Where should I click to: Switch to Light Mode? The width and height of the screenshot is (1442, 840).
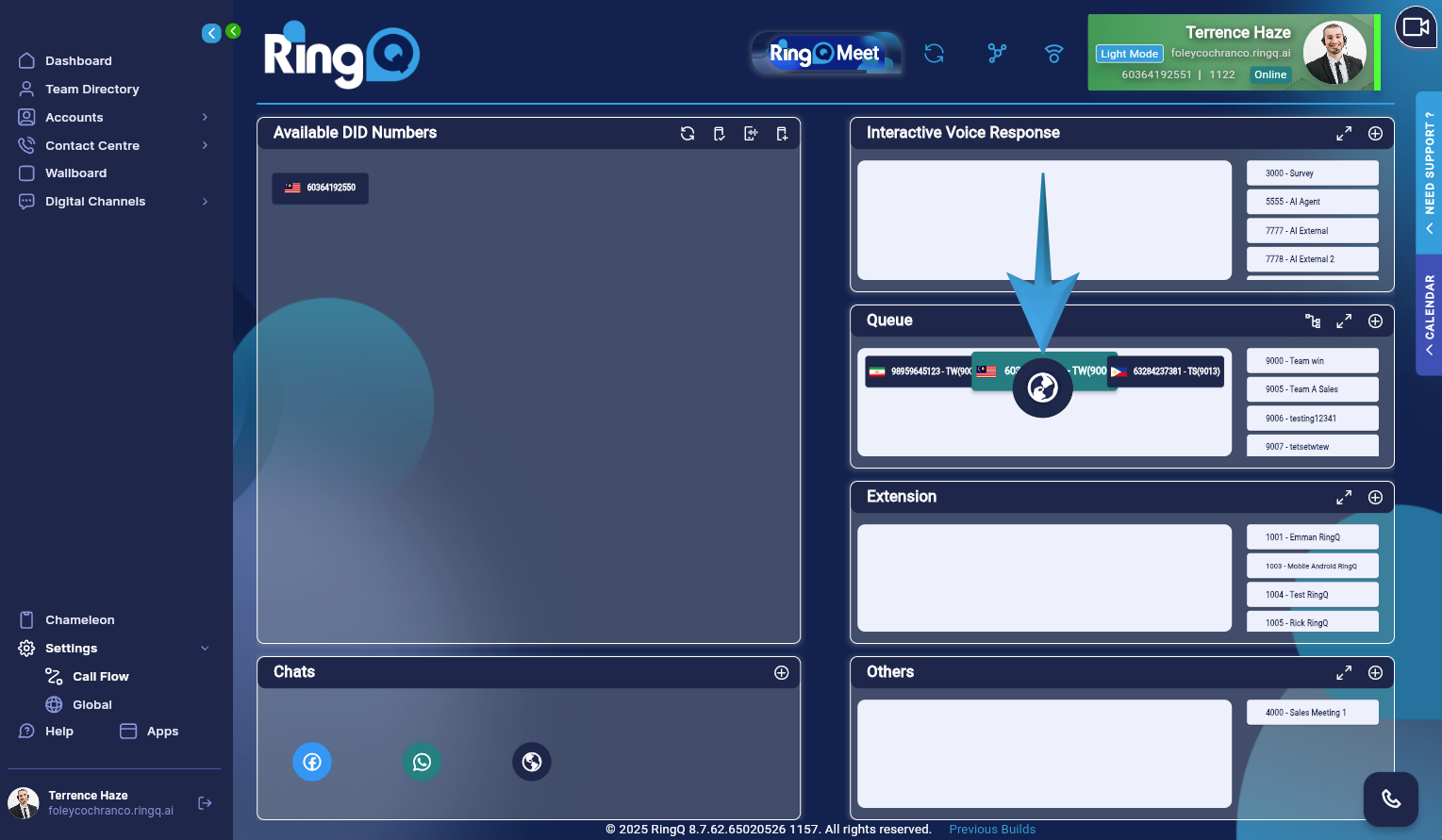(1128, 54)
